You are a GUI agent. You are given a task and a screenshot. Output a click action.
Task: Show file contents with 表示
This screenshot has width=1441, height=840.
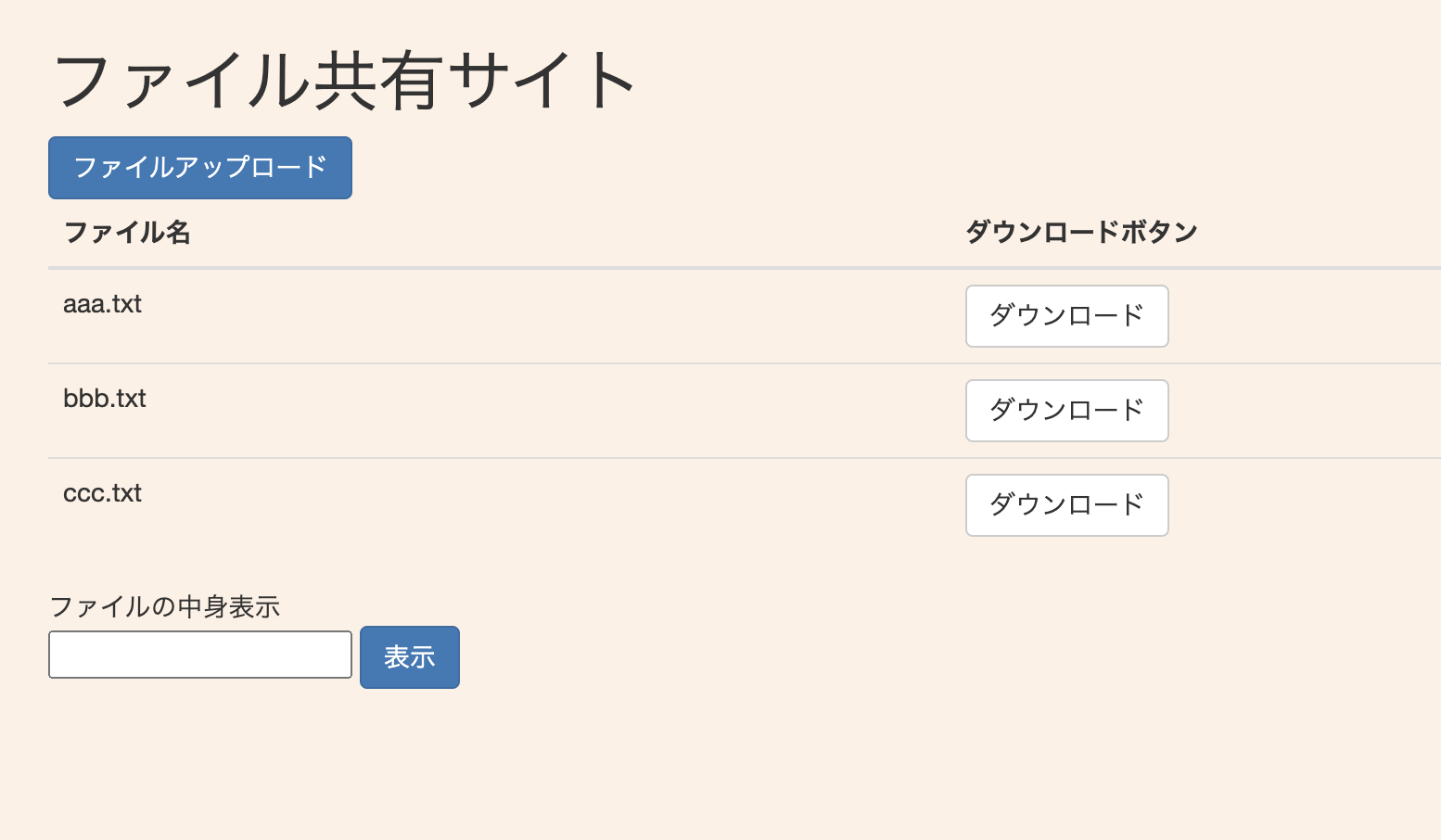[x=409, y=657]
